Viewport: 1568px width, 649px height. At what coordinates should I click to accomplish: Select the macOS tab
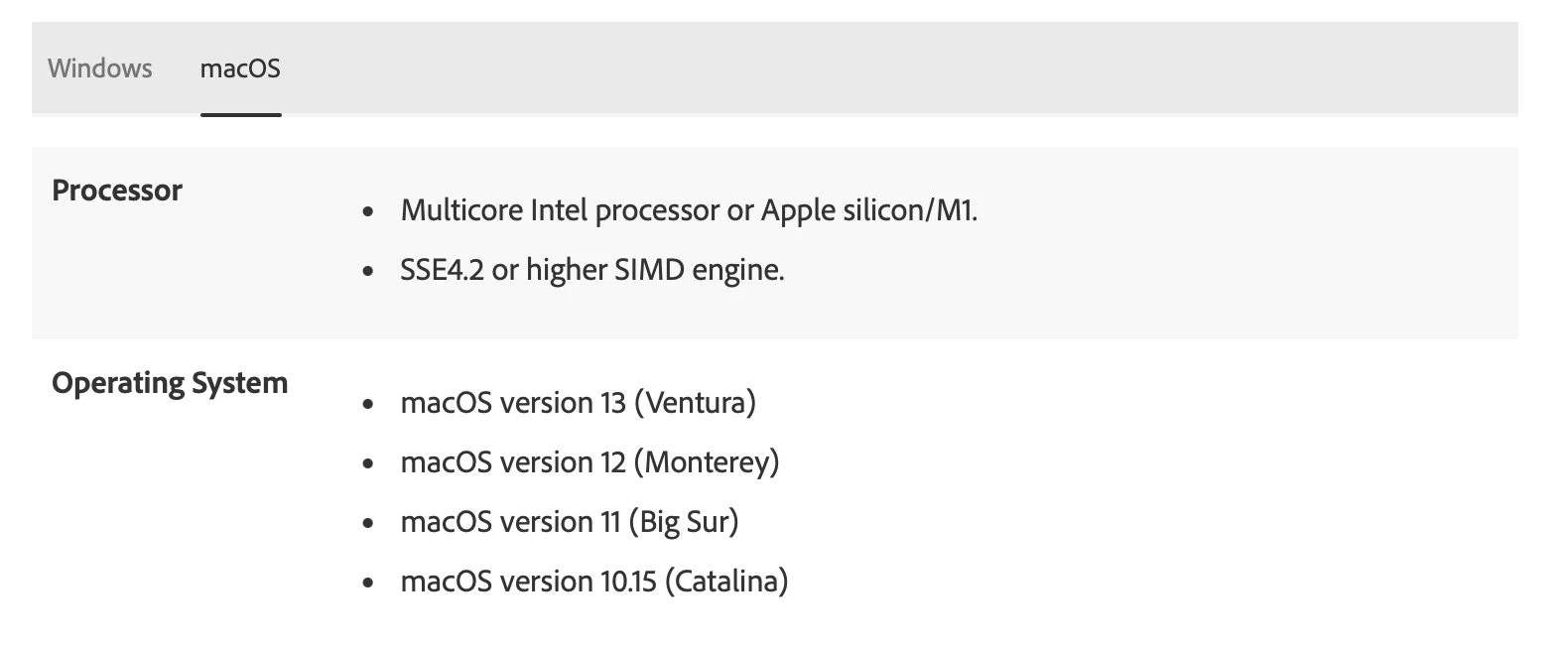click(240, 68)
